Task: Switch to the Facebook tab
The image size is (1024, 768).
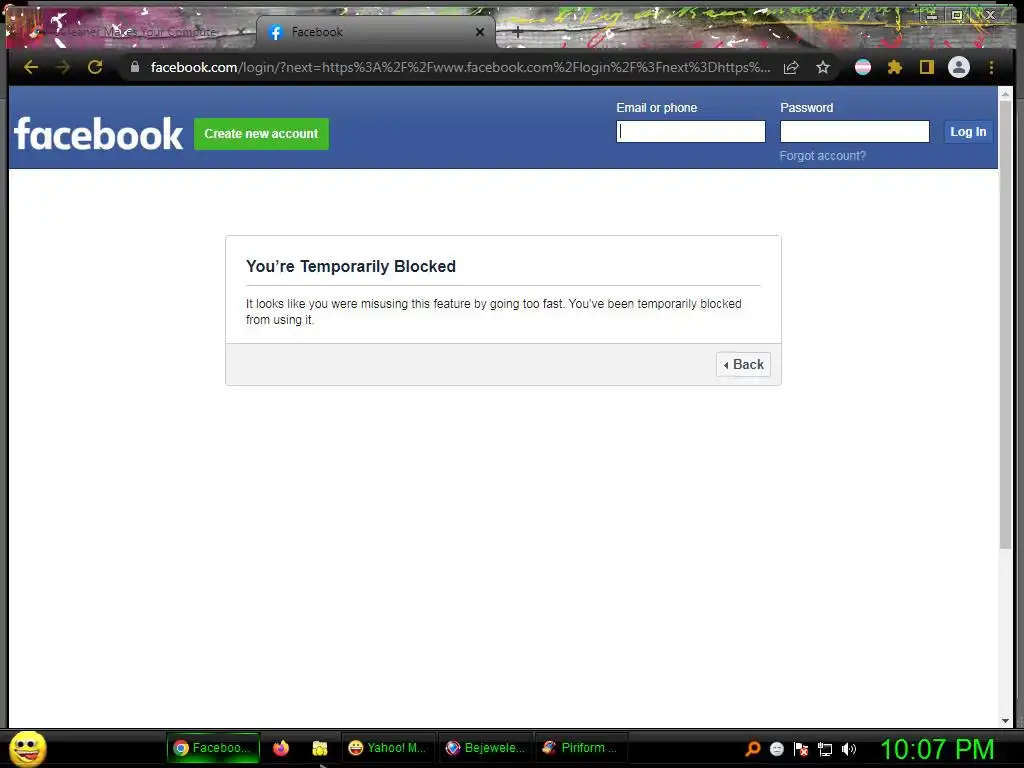Action: [376, 32]
